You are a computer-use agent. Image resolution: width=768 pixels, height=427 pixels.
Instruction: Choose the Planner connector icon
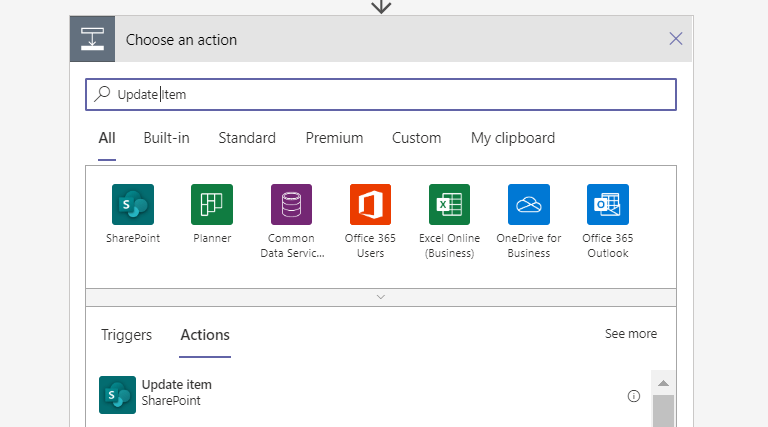(x=212, y=205)
